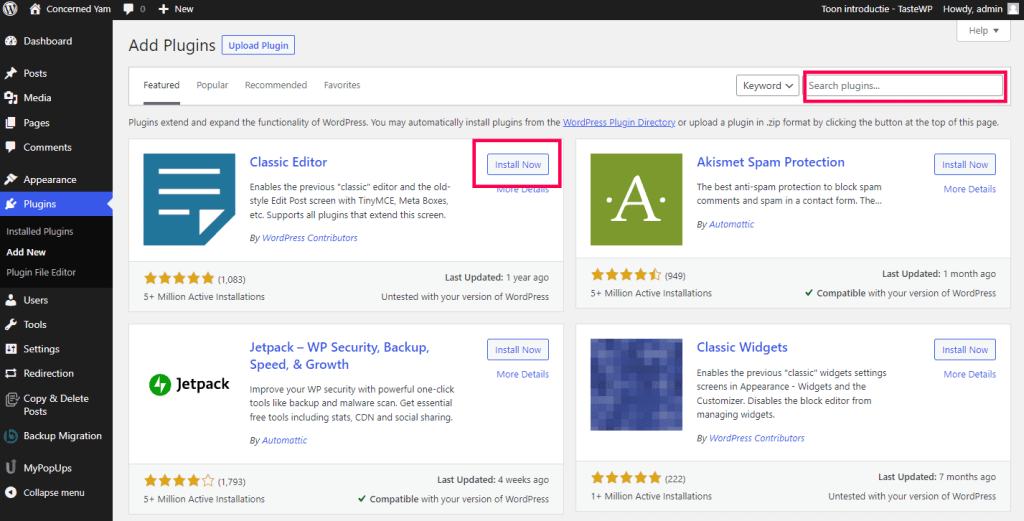Screen dimensions: 1024x521
Task: Click WordPress Contributors author link under Classic Widgets
Action: coord(757,439)
